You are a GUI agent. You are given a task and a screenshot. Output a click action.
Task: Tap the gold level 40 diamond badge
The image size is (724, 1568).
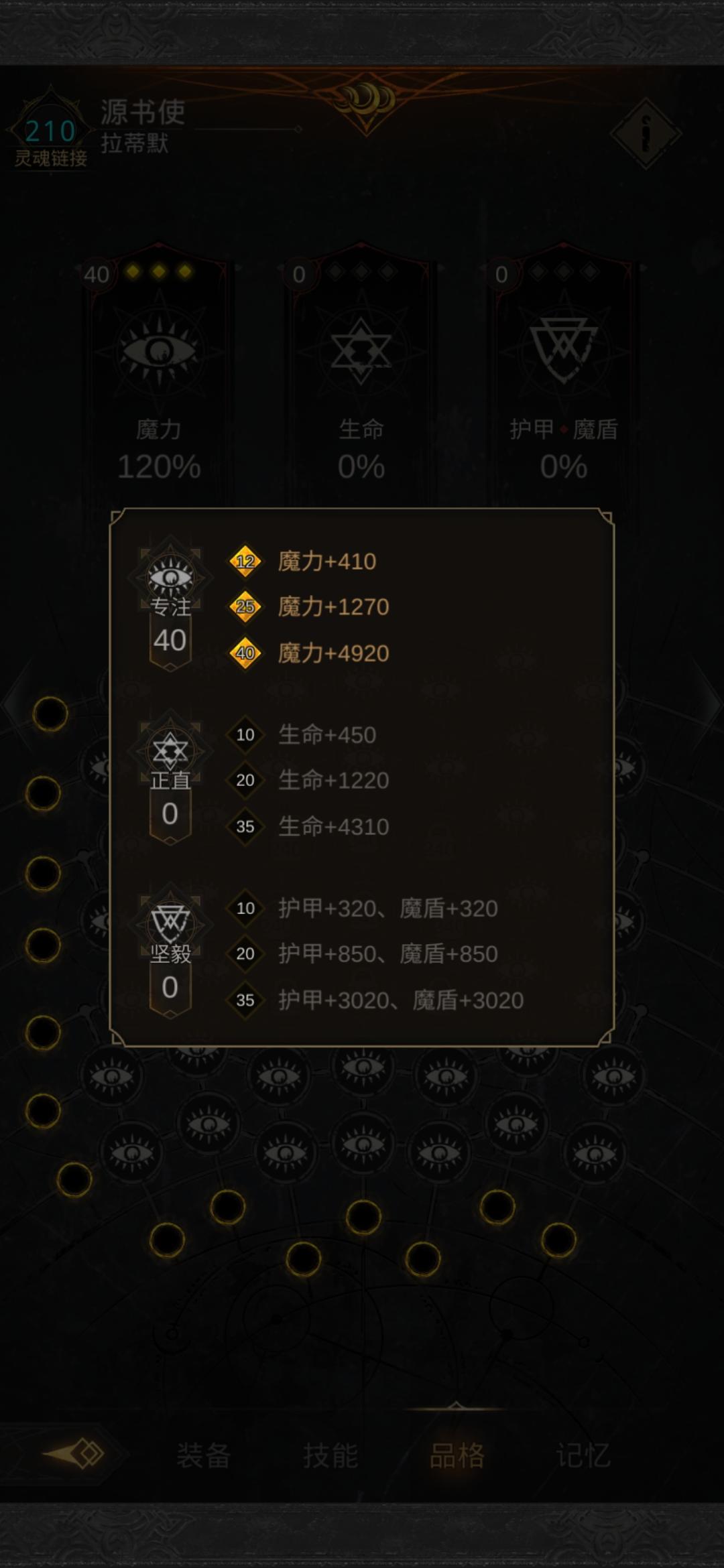point(245,653)
